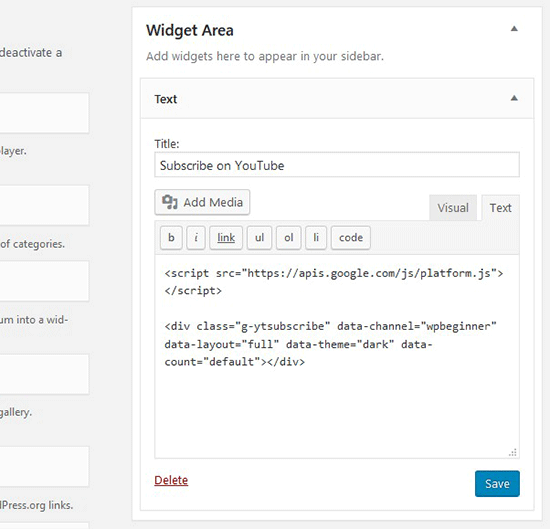550x529 pixels.
Task: Collapse the Widget Area panel arrow
Action: (x=514, y=29)
